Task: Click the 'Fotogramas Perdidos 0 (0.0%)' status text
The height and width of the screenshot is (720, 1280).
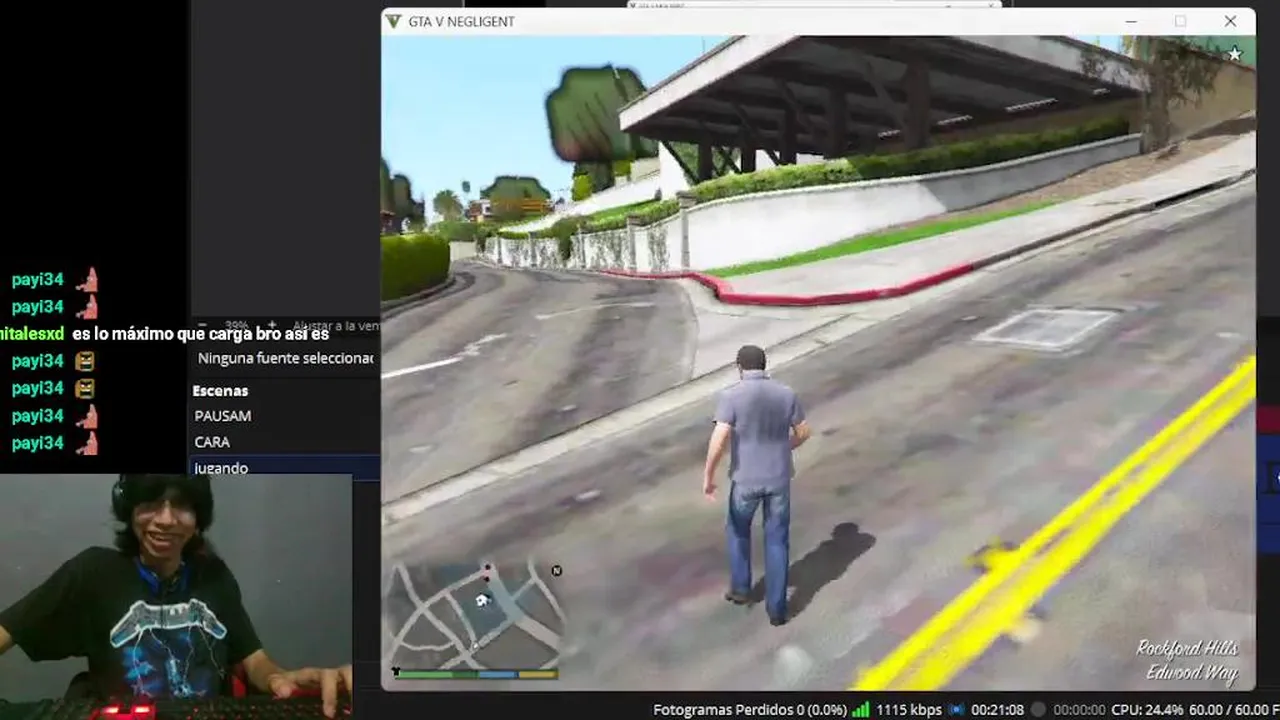Action: click(749, 710)
